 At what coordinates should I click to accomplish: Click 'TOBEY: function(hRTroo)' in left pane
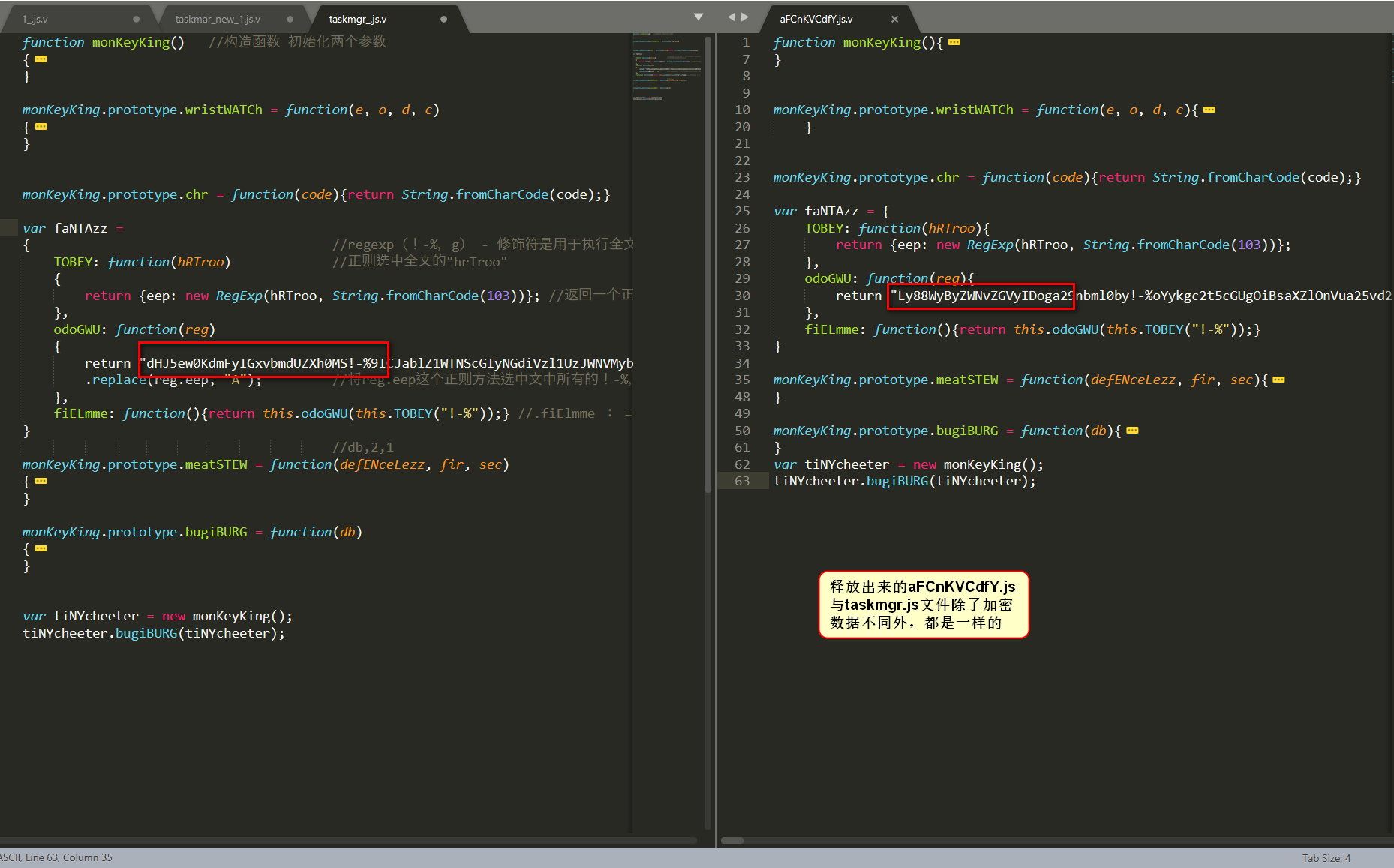142,262
